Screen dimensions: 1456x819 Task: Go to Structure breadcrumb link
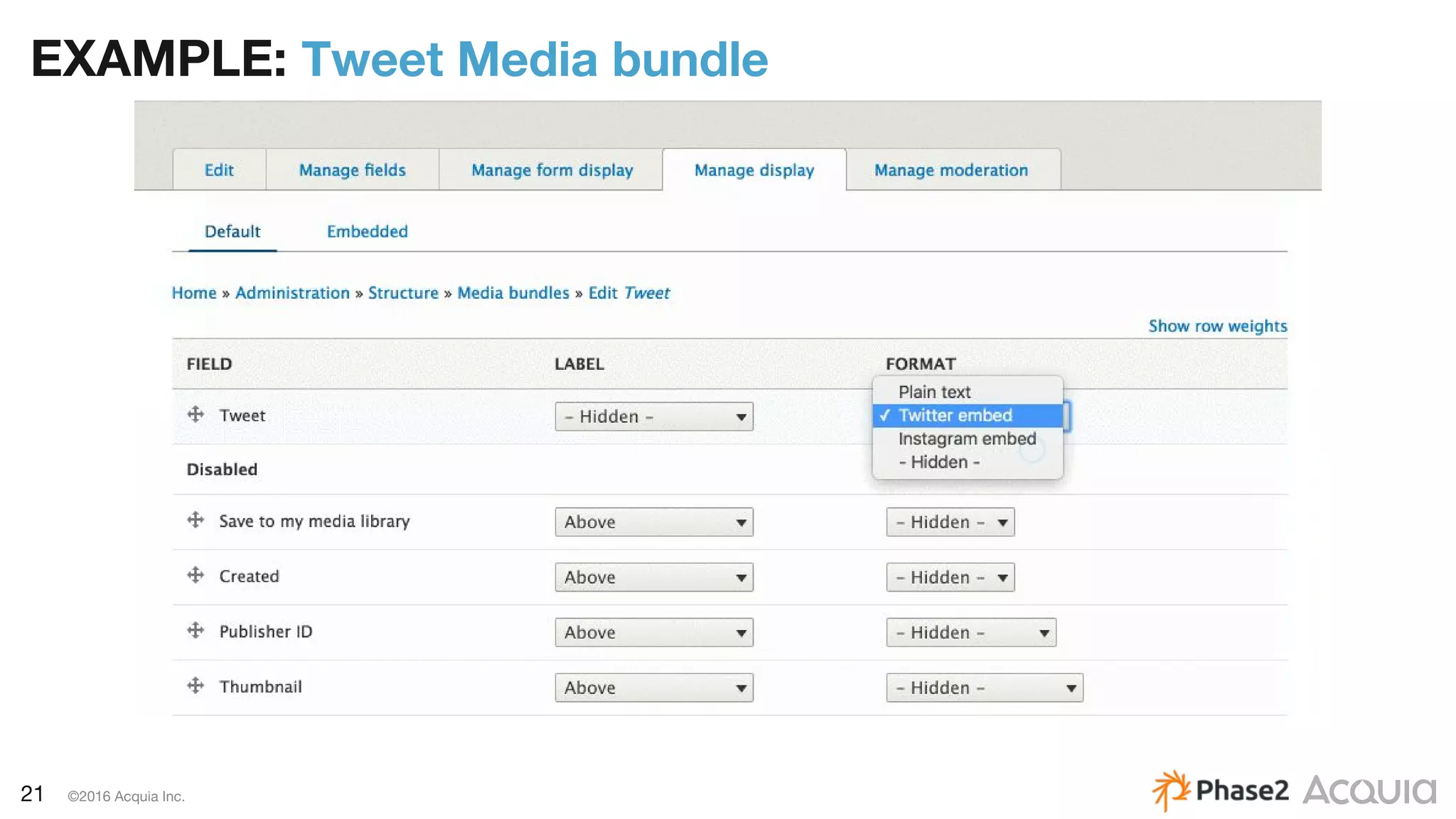403,293
